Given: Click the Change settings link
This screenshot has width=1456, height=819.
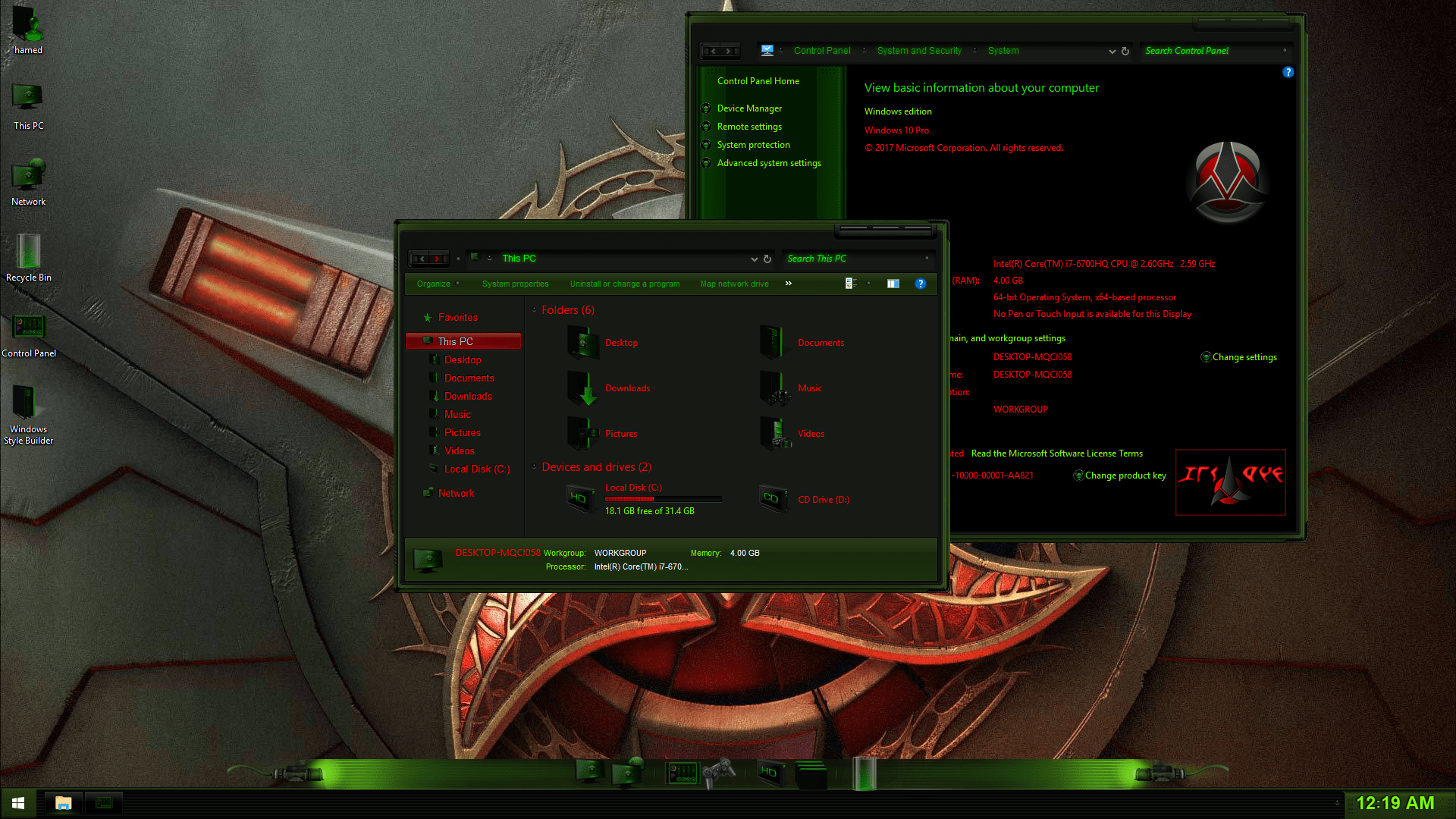Looking at the screenshot, I should tap(1244, 356).
